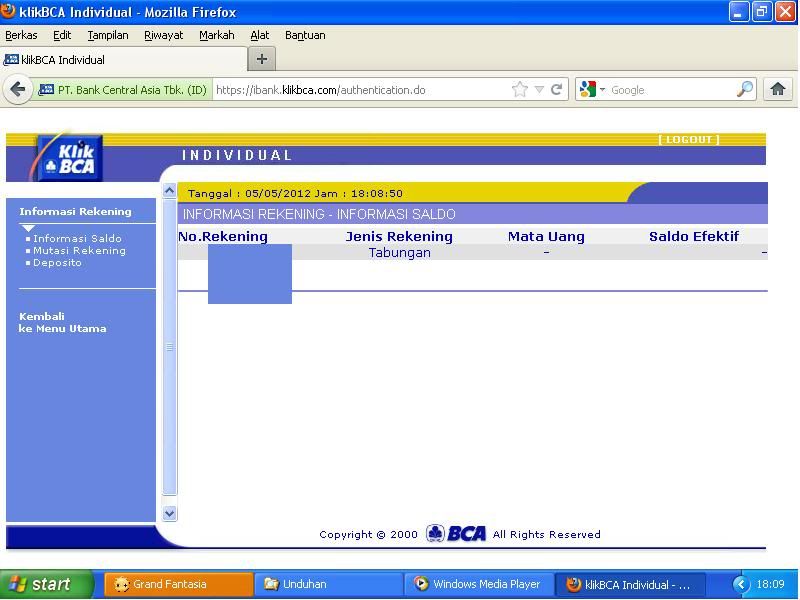Open the Alat menu
800x600 pixels.
click(260, 35)
